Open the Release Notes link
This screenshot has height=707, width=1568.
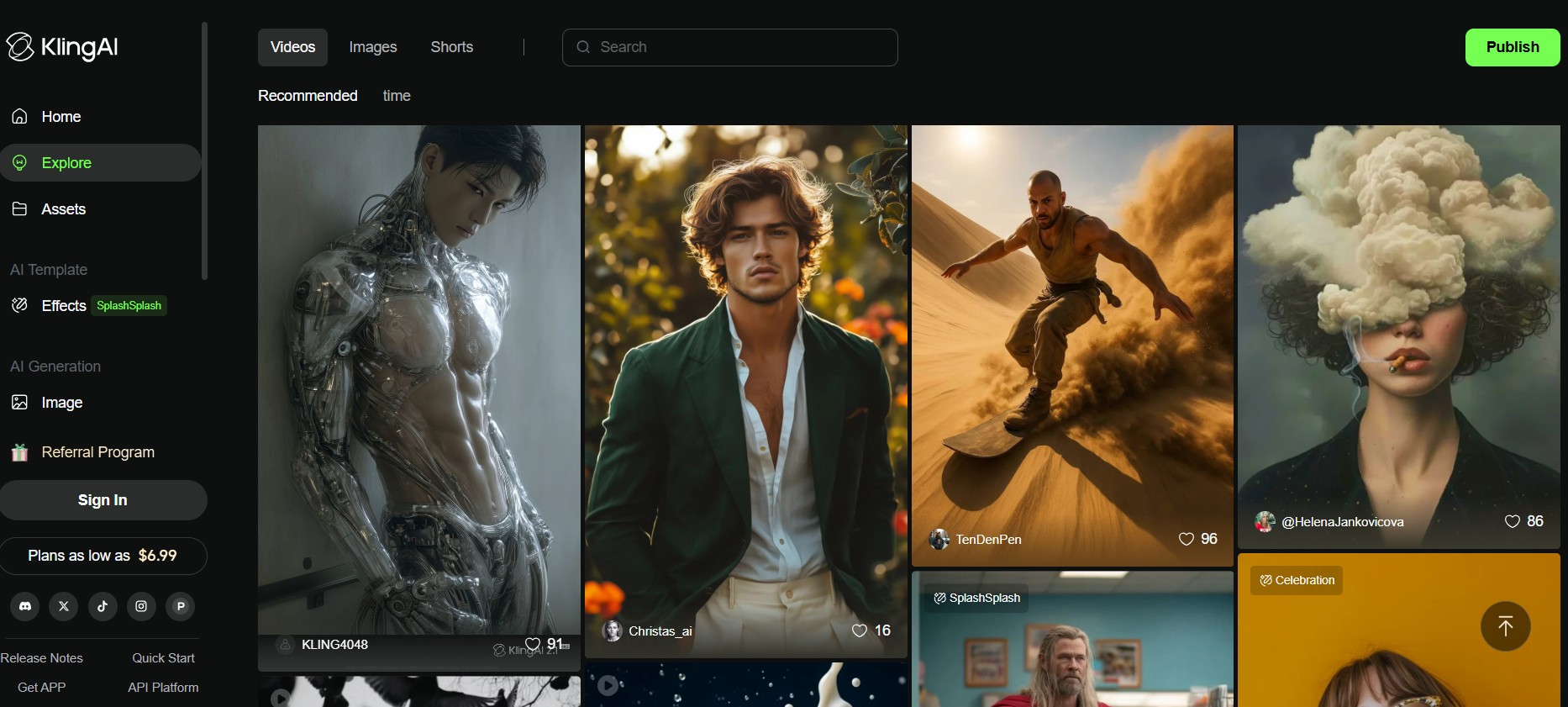[x=42, y=658]
